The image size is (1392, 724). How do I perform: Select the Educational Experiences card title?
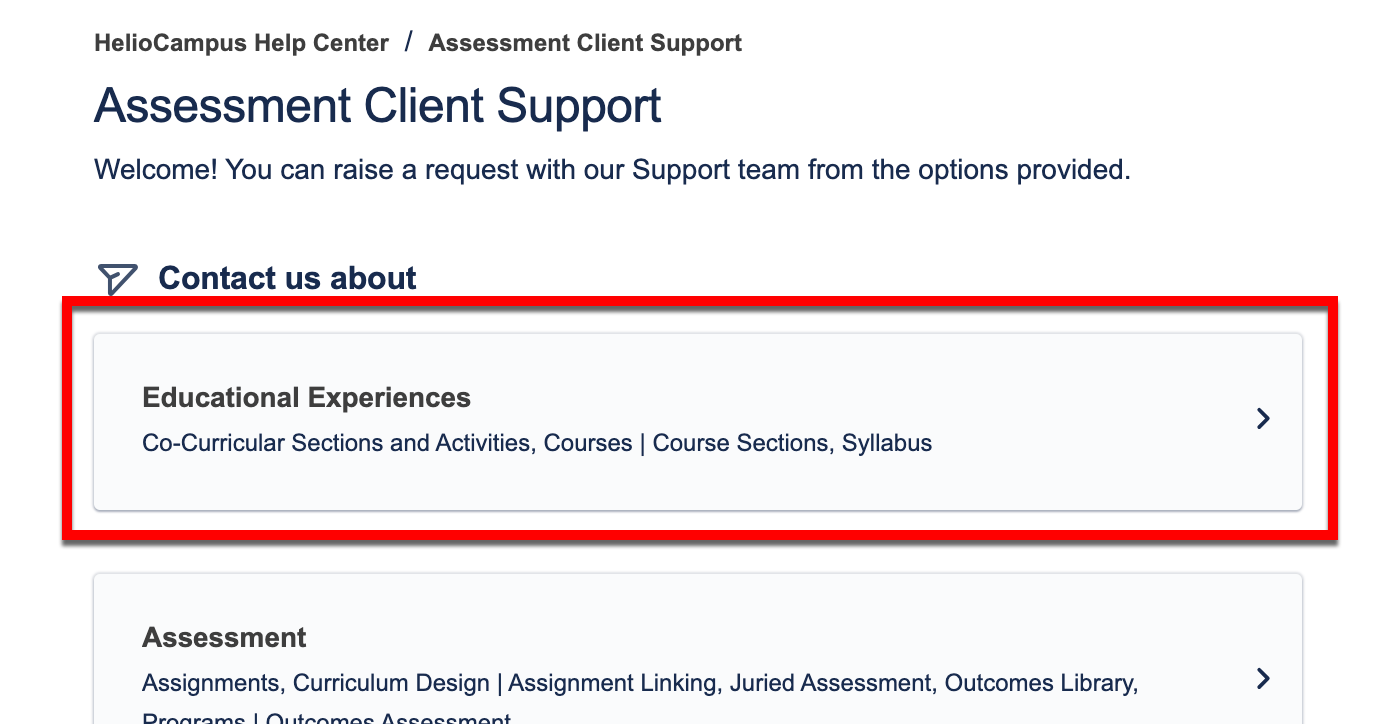[306, 397]
